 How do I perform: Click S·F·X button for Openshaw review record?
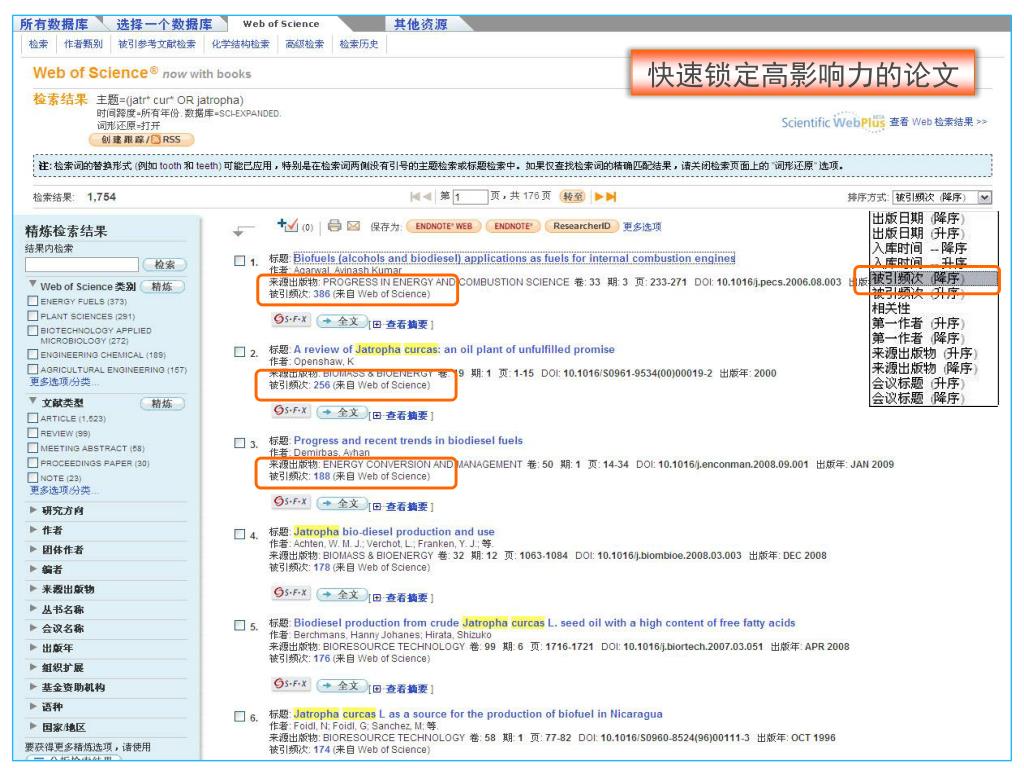[291, 411]
